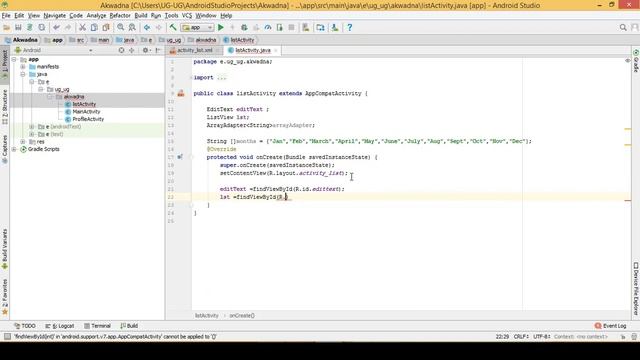640x360 pixels.
Task: Click the Profile app gauge icon
Action: (268, 28)
